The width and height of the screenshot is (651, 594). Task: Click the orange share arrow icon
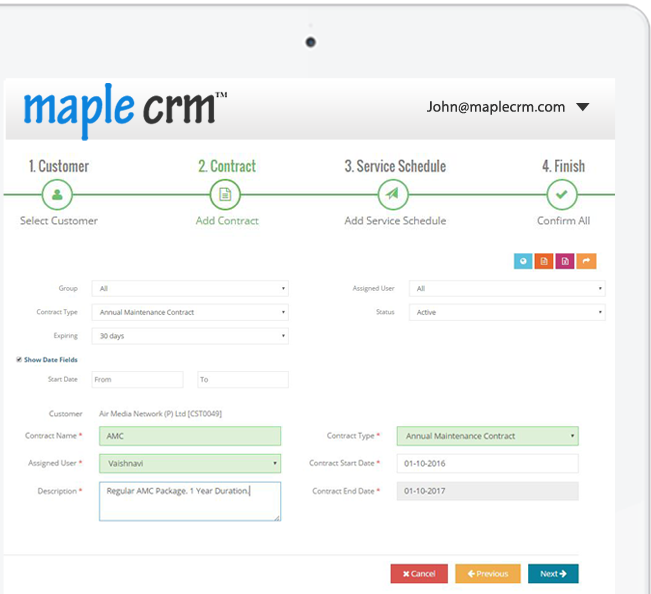tap(586, 261)
